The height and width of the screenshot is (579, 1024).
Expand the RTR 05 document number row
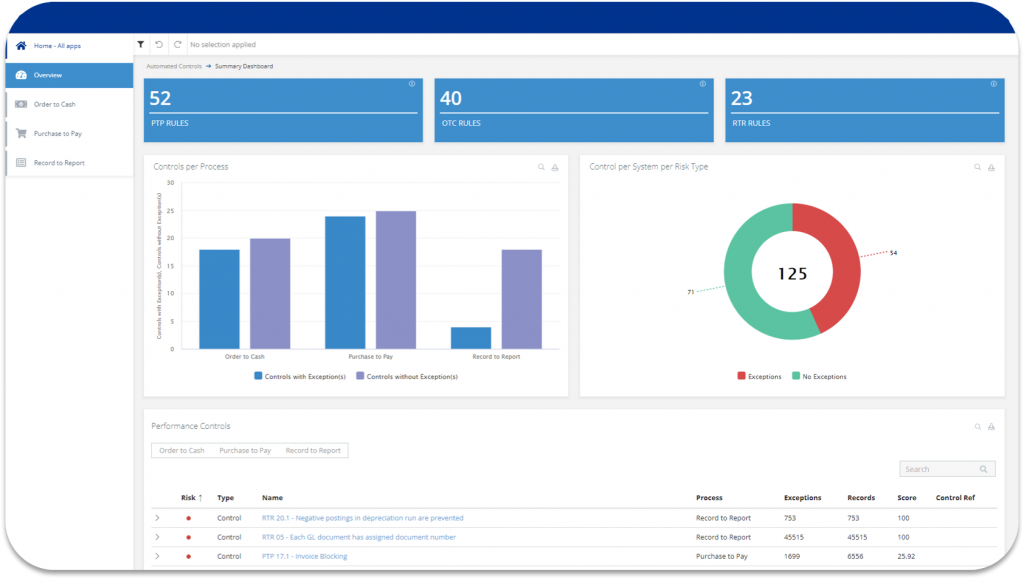(x=158, y=537)
